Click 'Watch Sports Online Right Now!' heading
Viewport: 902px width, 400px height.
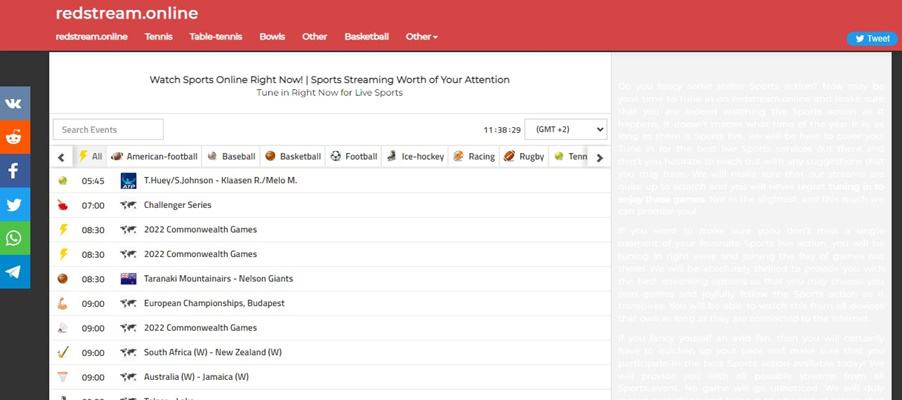pyautogui.click(x=226, y=79)
